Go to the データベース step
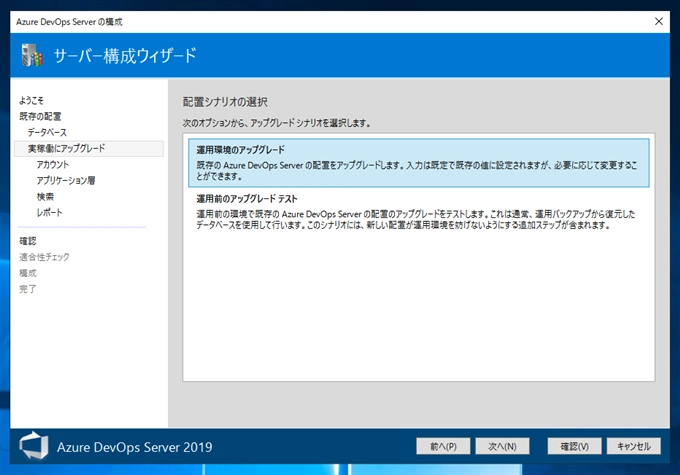This screenshot has width=680, height=475. coord(47,132)
